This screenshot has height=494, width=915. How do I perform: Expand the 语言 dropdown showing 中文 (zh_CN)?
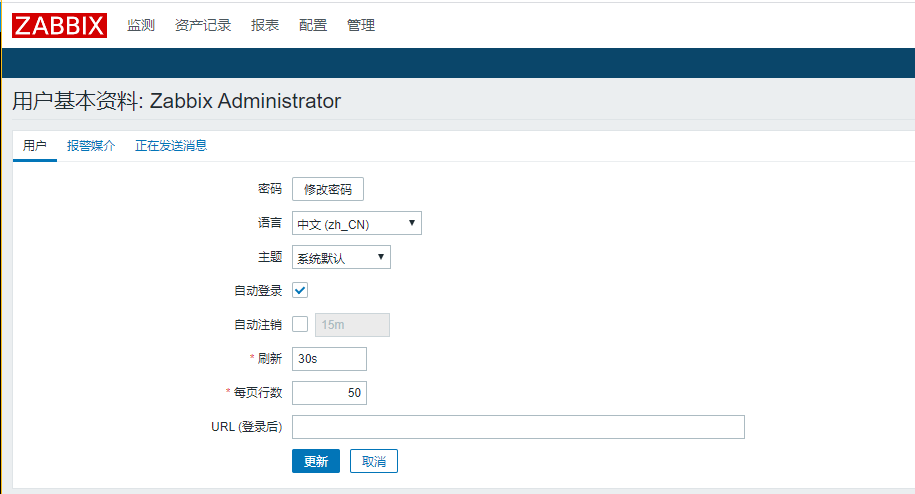click(357, 224)
